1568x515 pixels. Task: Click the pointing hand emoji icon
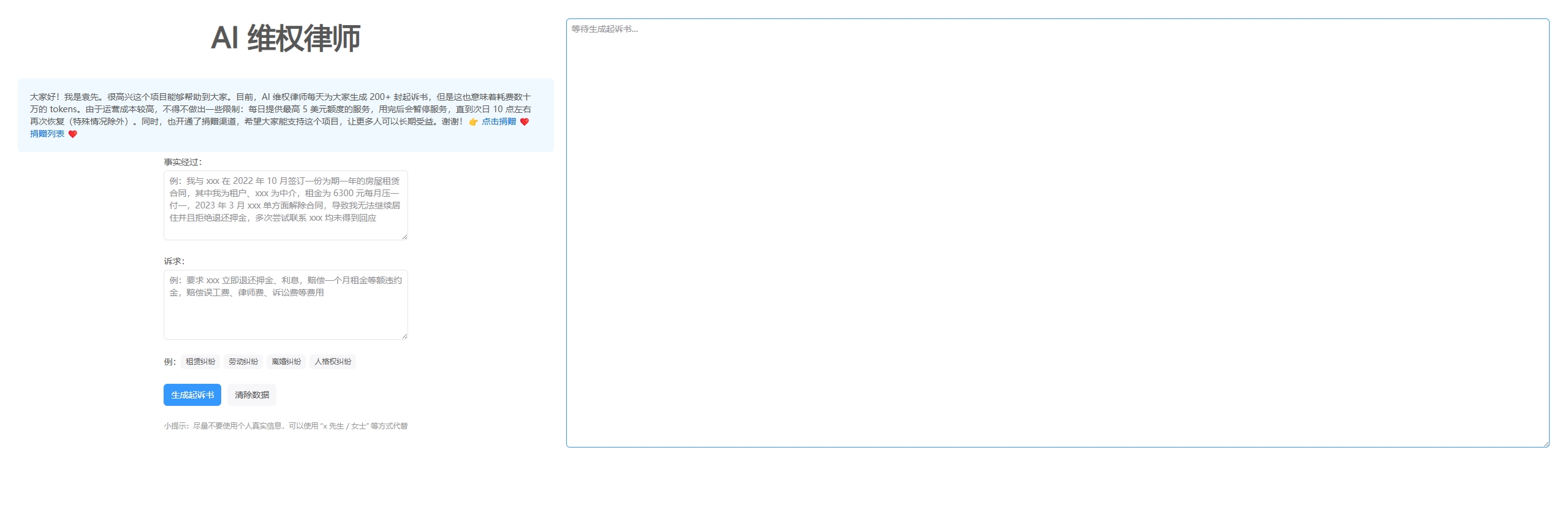(473, 121)
